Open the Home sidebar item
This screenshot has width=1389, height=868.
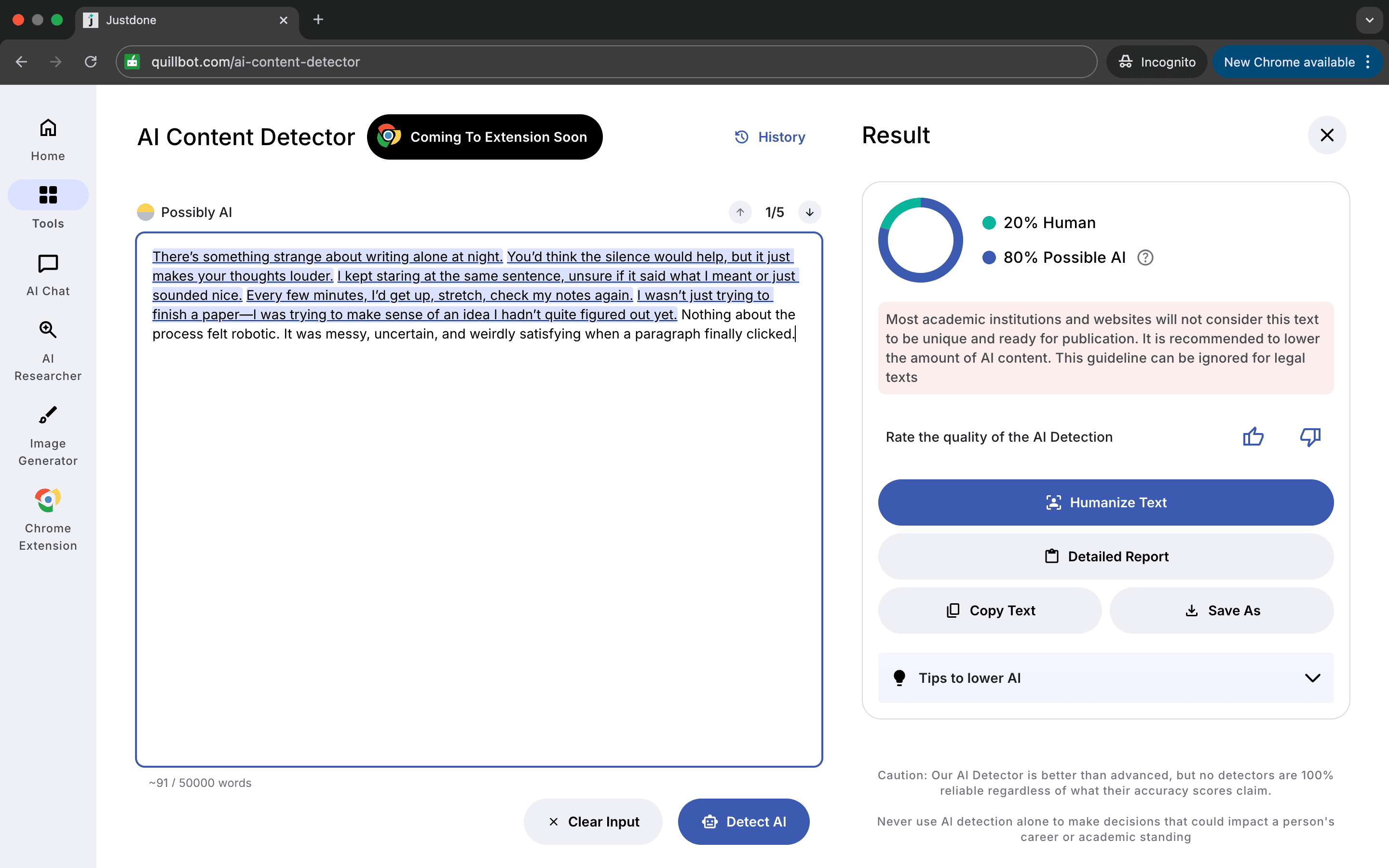tap(48, 139)
